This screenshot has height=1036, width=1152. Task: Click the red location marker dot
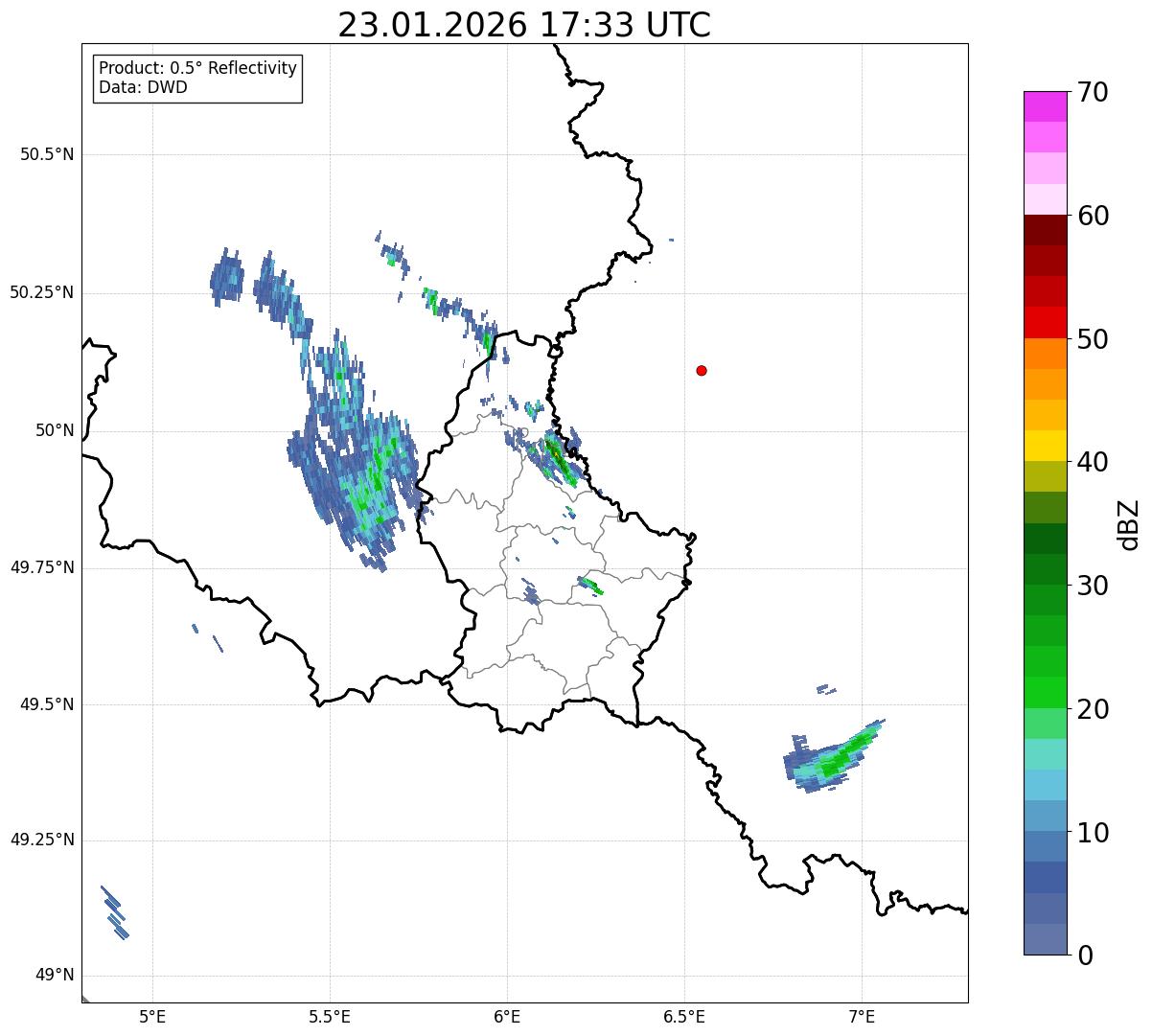point(702,370)
